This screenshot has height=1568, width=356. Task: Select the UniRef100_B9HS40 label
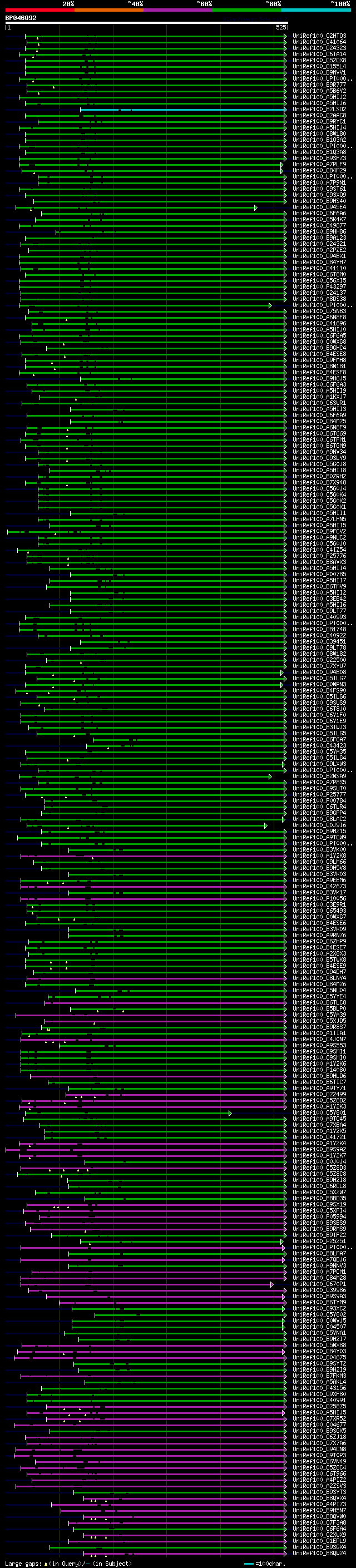pos(319,201)
